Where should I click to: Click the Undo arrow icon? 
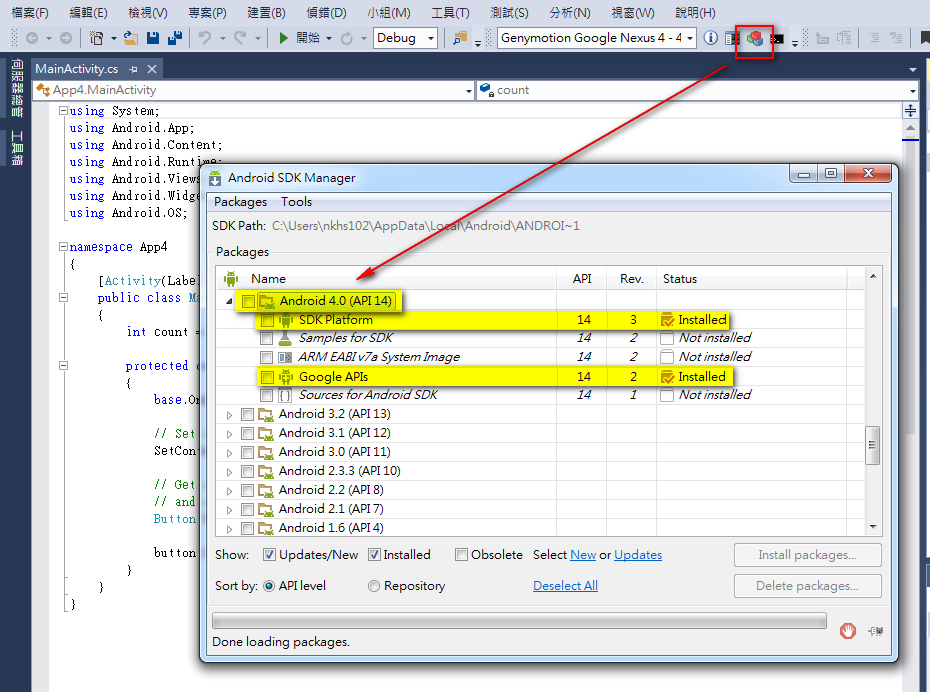point(205,38)
